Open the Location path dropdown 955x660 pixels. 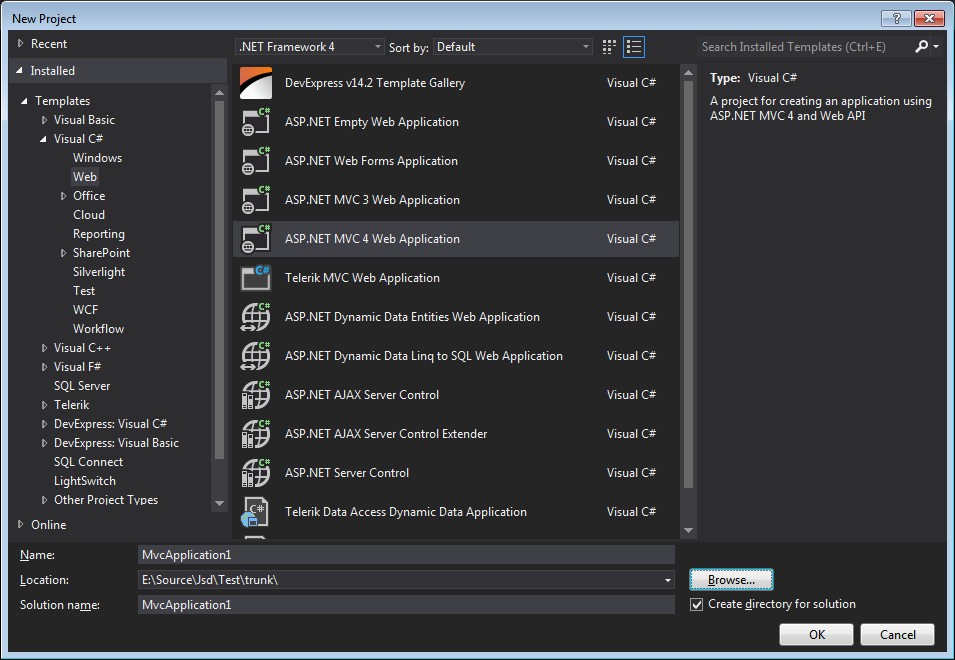pos(668,580)
